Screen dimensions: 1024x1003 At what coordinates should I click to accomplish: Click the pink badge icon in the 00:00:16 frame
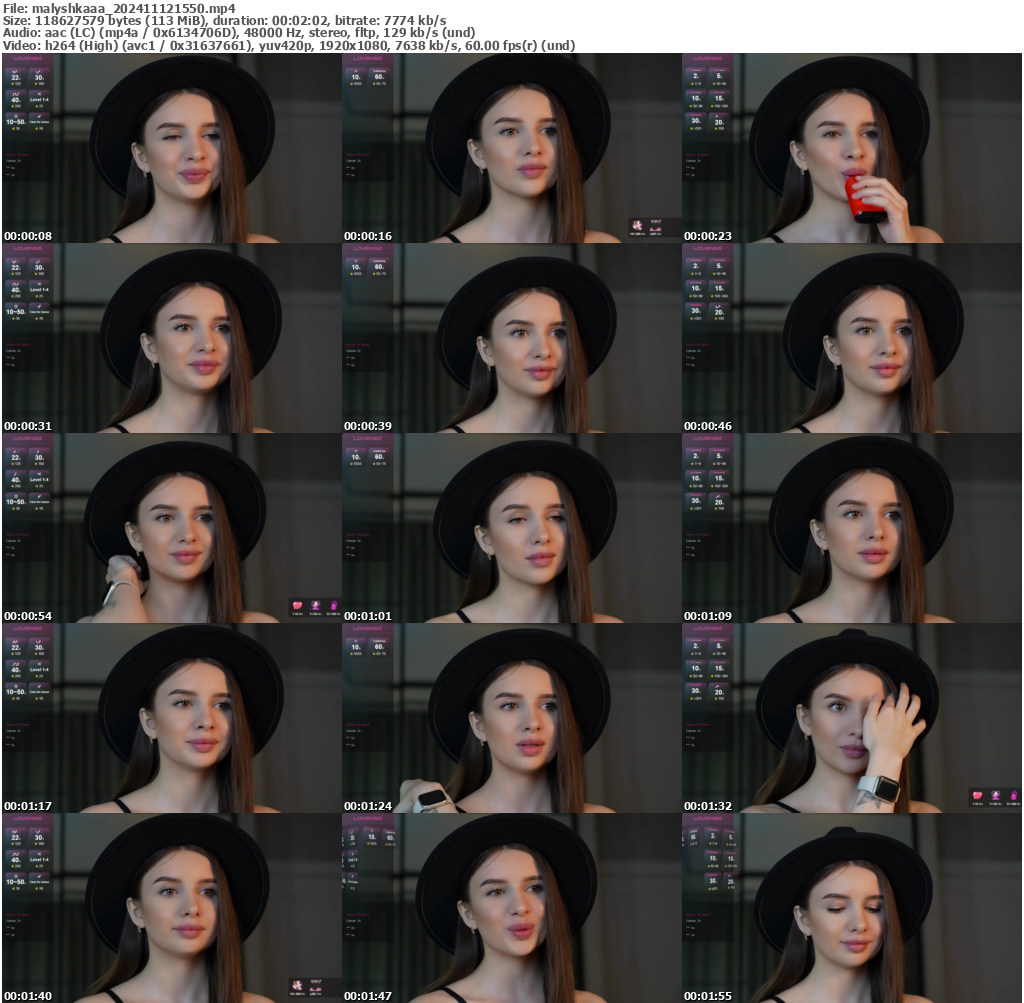(x=637, y=228)
